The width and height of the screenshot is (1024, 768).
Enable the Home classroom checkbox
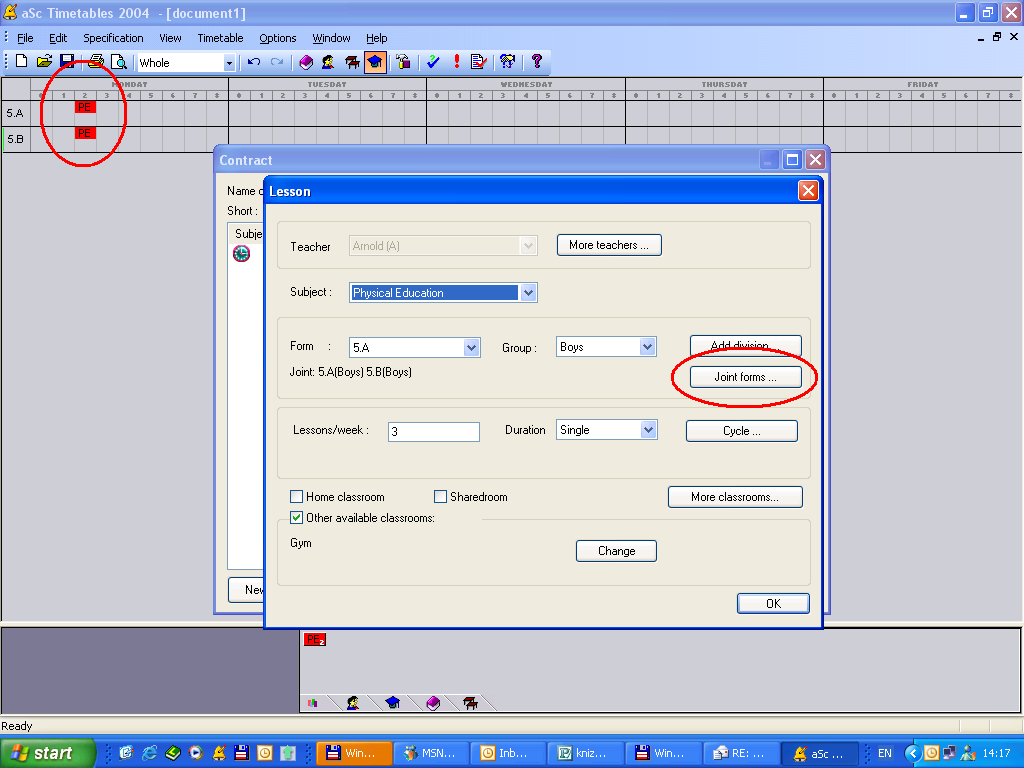click(x=296, y=497)
